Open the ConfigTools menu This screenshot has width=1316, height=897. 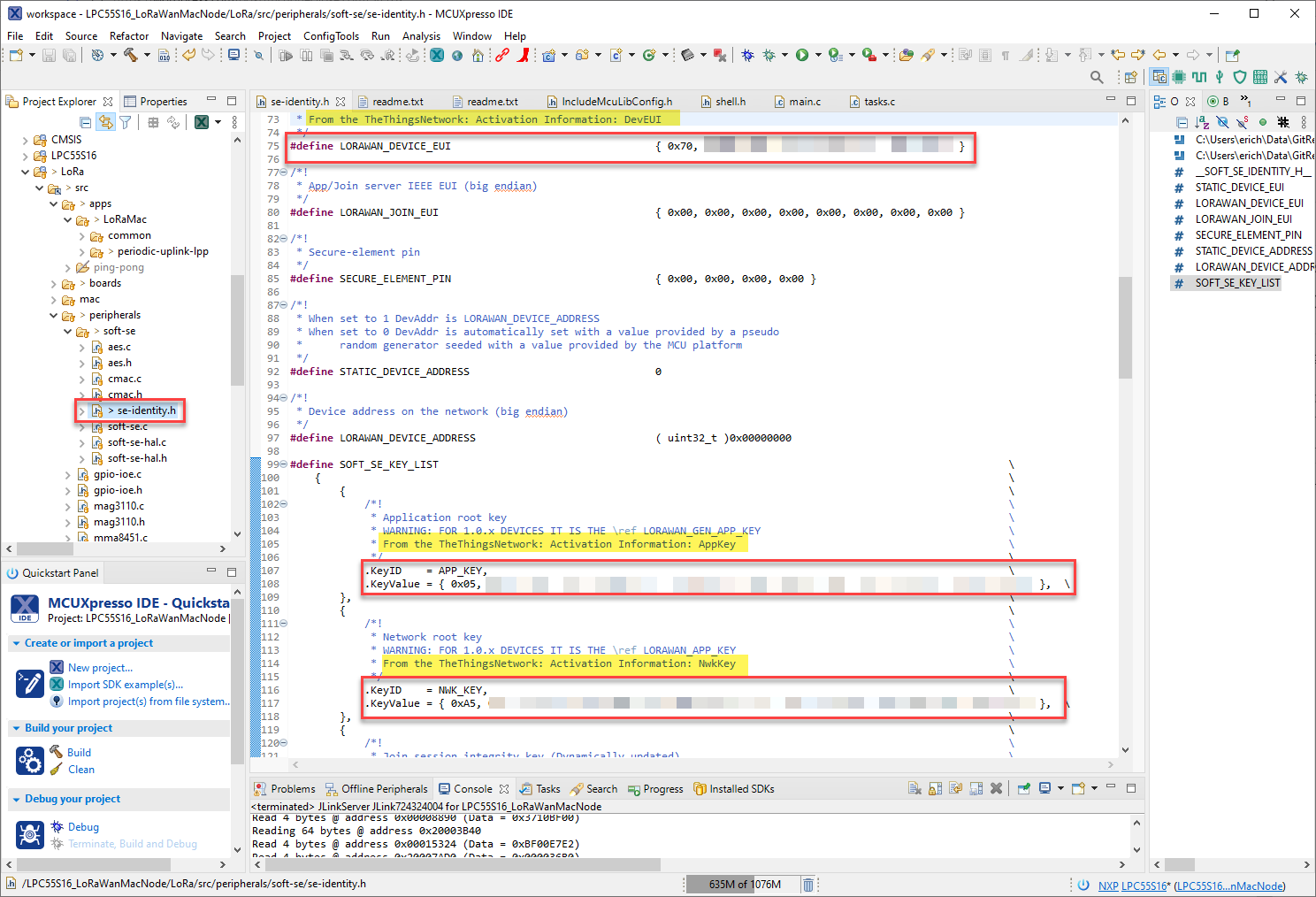pos(331,36)
